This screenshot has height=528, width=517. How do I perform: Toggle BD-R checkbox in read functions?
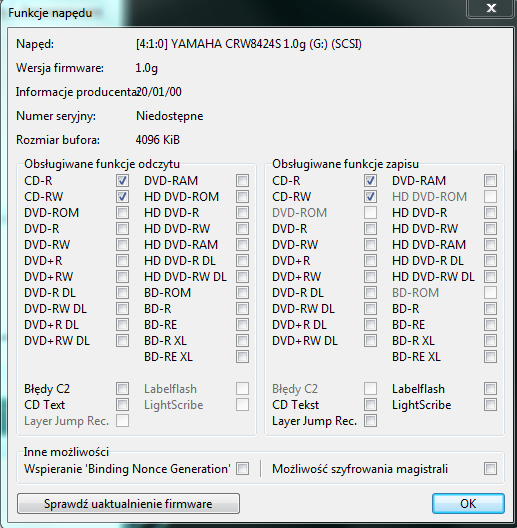pos(243,308)
